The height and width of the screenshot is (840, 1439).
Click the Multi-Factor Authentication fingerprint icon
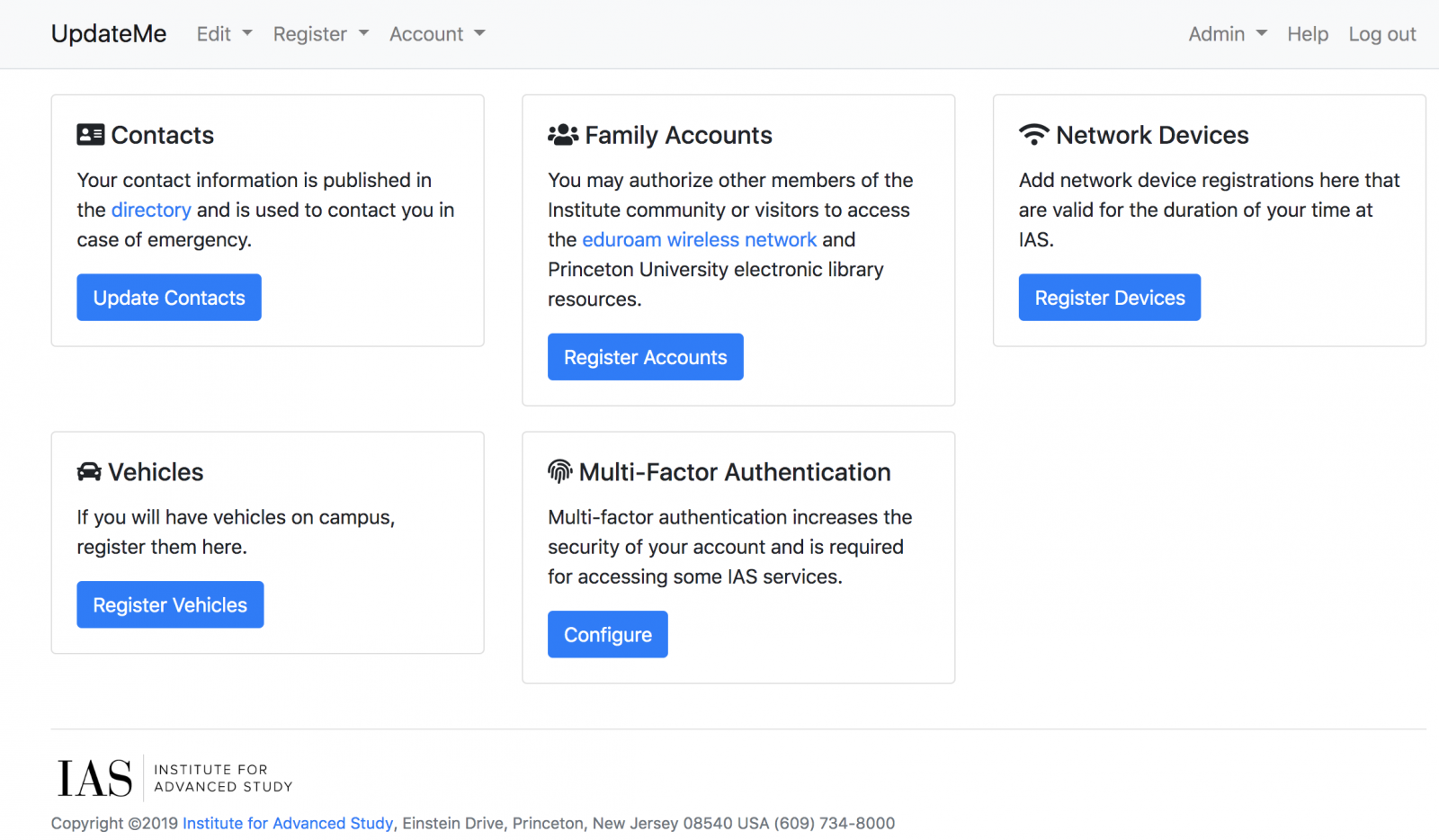559,472
